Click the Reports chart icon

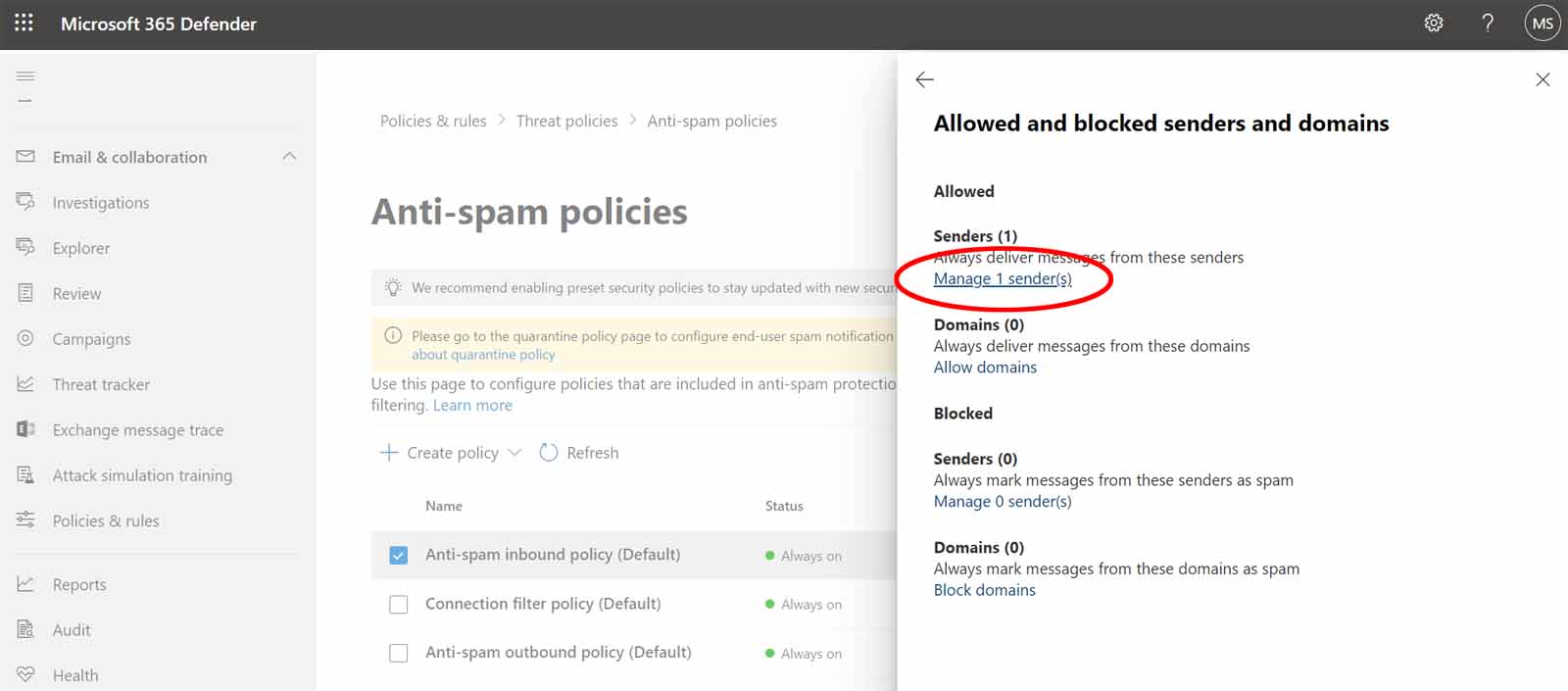click(x=25, y=584)
